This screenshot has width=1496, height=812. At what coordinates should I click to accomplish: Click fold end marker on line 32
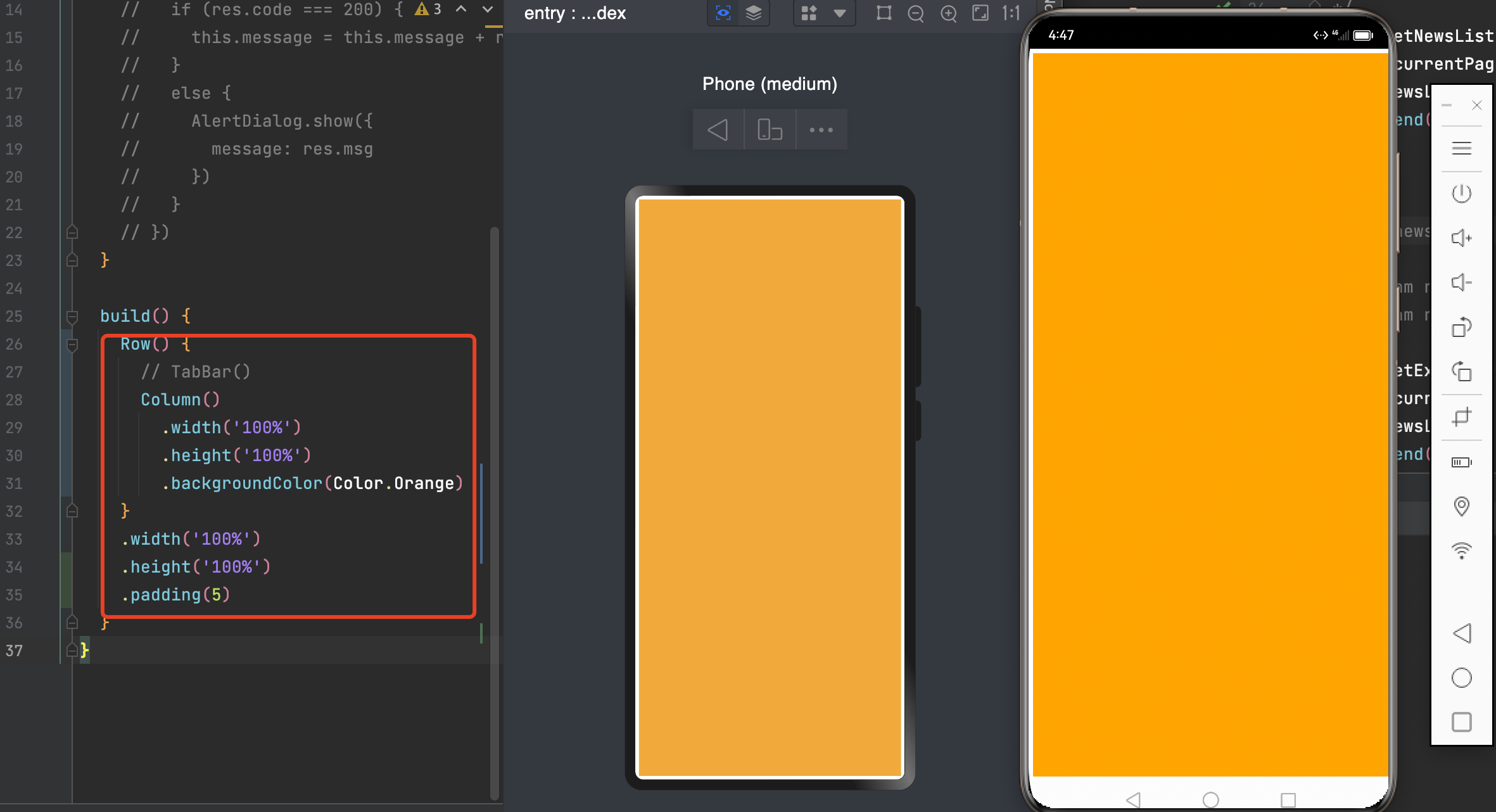pyautogui.click(x=72, y=511)
